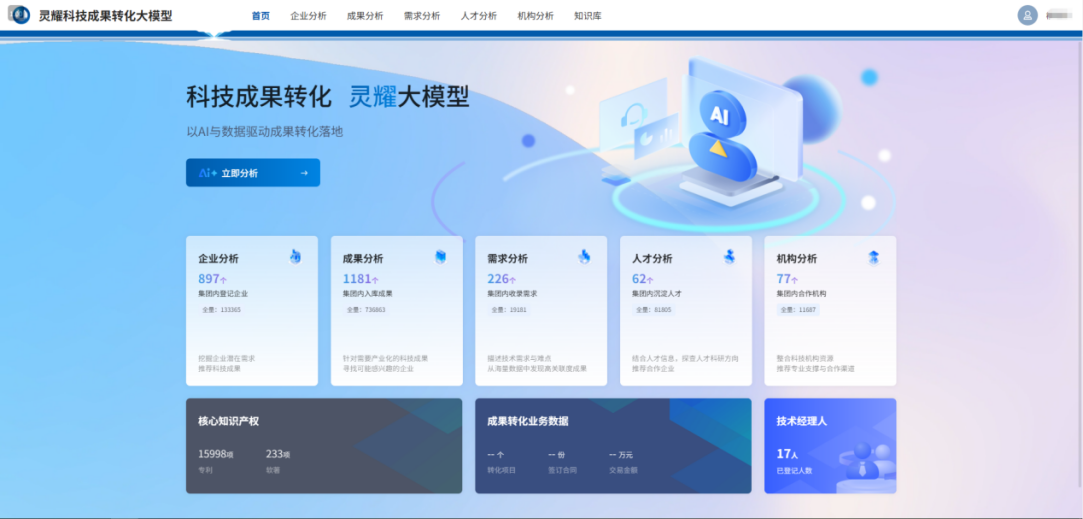
Task: Select the 首页 navigation tab
Action: [260, 16]
